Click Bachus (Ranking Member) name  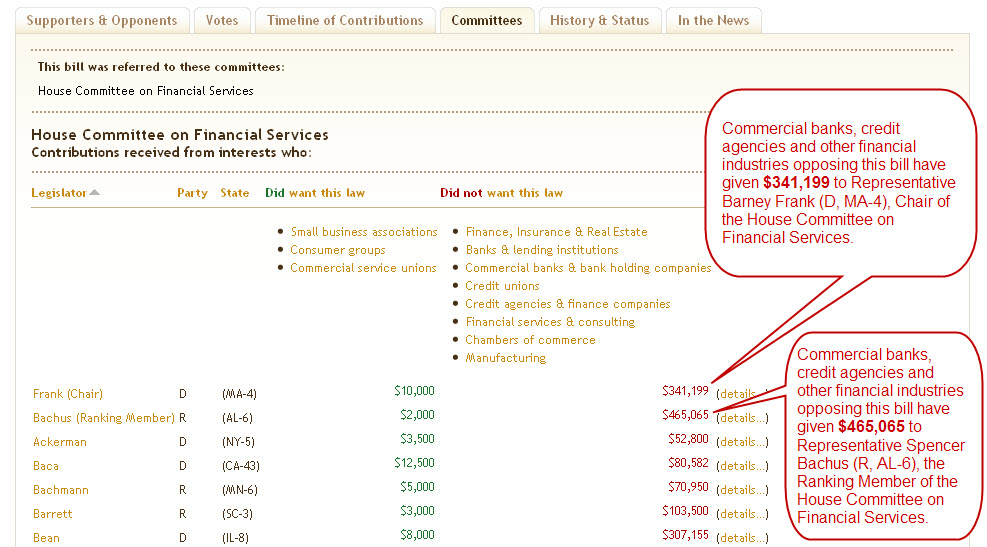coord(104,418)
